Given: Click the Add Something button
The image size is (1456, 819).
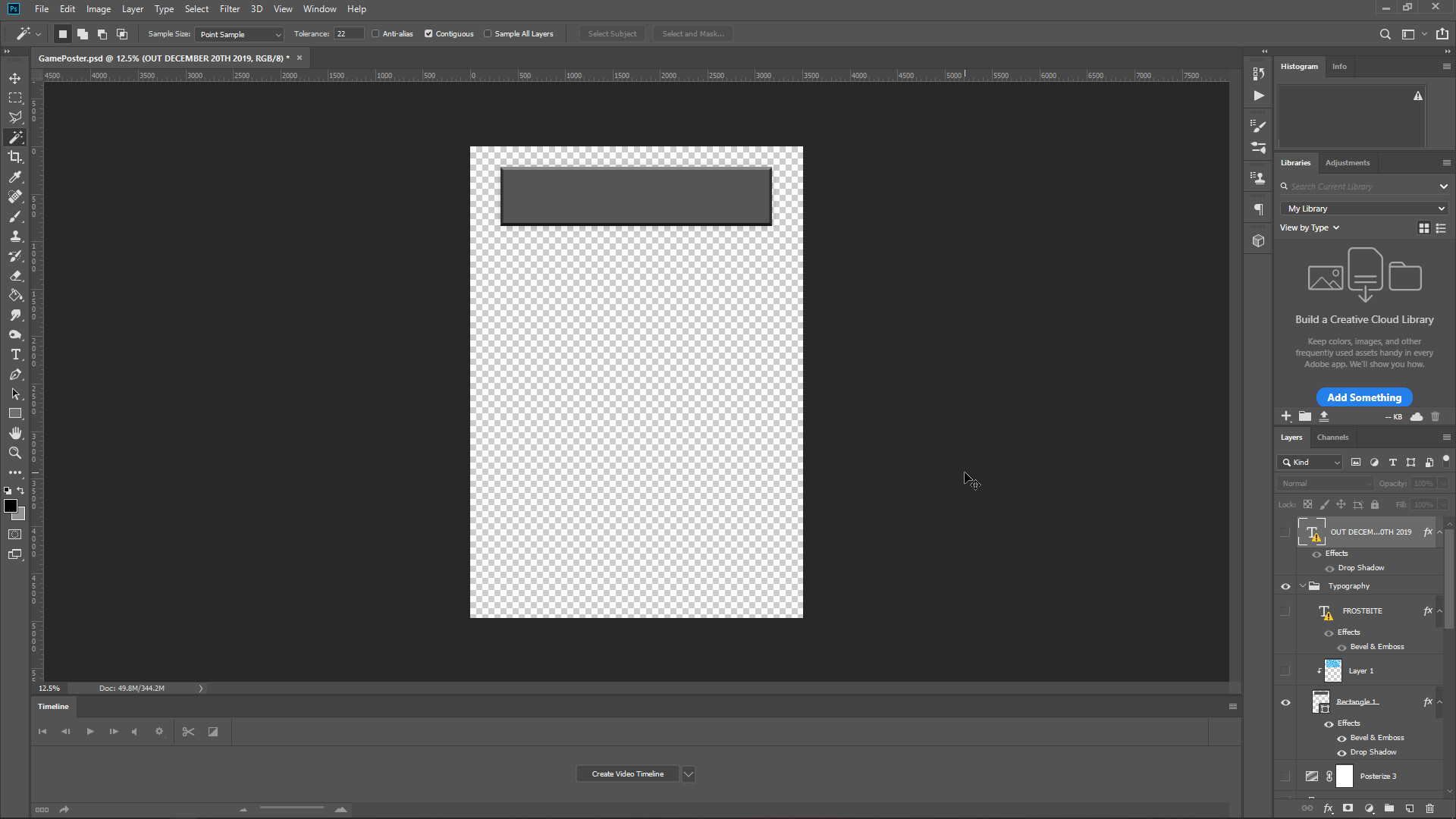Looking at the screenshot, I should (1363, 397).
